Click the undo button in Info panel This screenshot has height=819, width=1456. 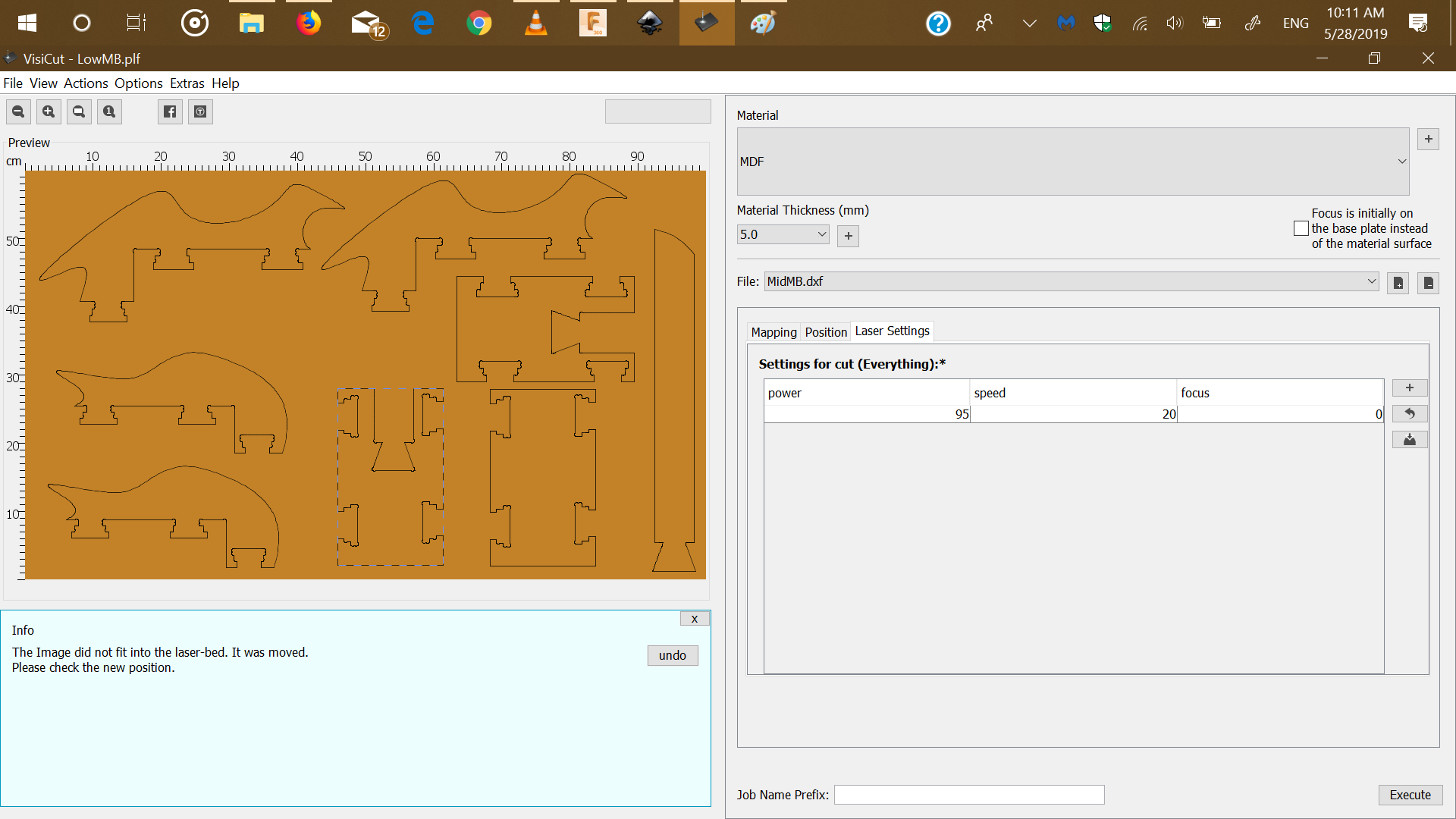click(x=672, y=655)
